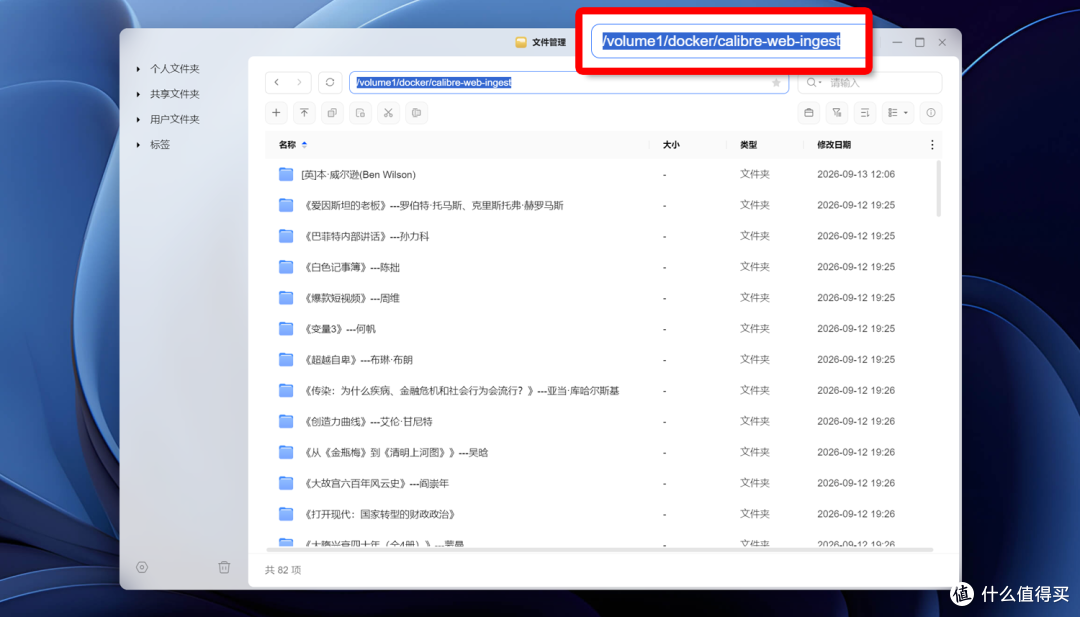The image size is (1080, 617).
Task: Expand the 个人文件夹 tree node
Action: tap(138, 69)
